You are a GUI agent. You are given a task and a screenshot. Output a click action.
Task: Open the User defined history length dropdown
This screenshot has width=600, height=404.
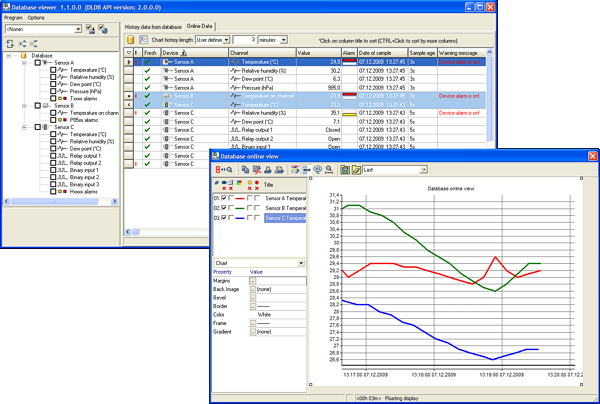tap(227, 40)
